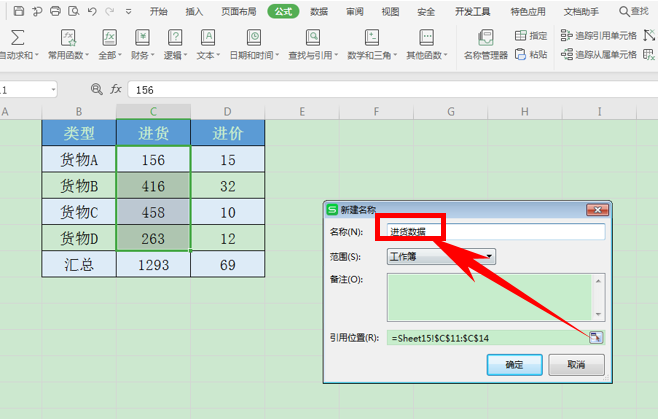Click the 引用位置 reference field
Image resolution: width=658 pixels, height=419 pixels.
click(488, 338)
